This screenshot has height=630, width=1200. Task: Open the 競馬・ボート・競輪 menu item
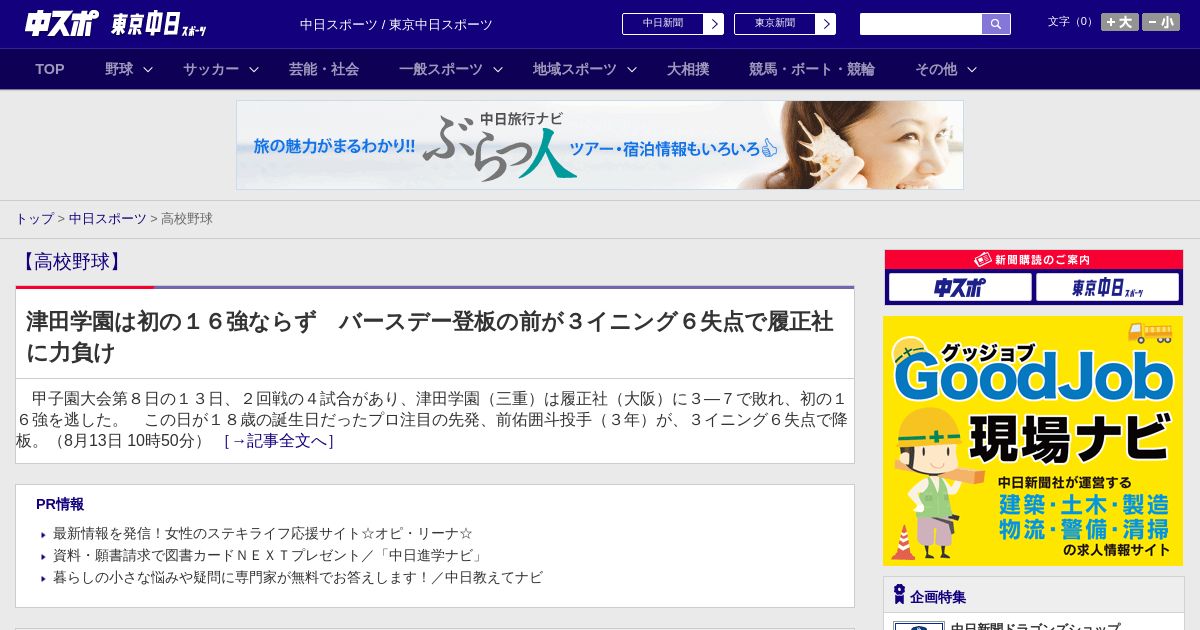click(812, 69)
